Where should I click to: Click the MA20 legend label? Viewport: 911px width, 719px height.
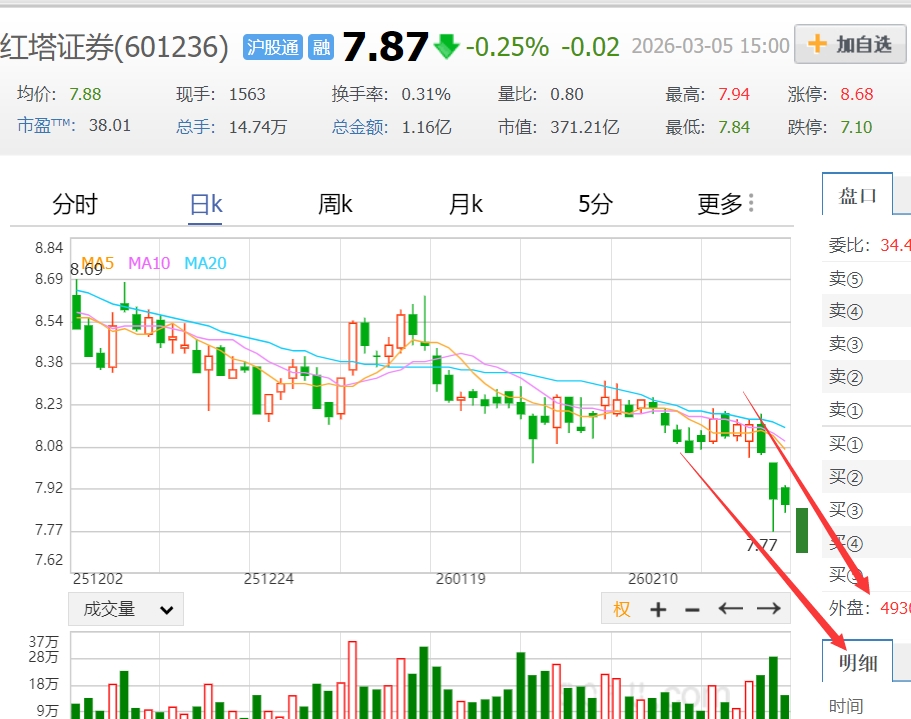205,263
